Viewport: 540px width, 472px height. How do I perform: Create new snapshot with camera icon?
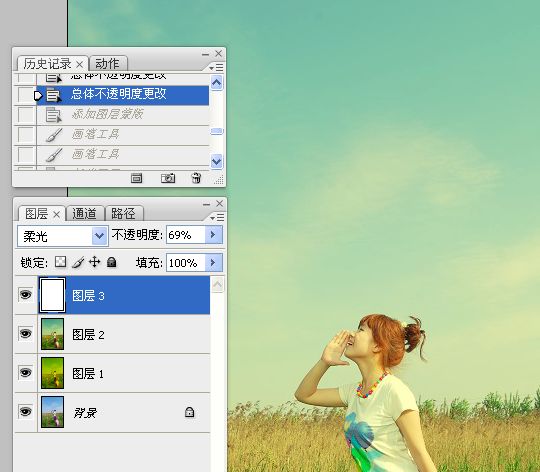(x=168, y=178)
